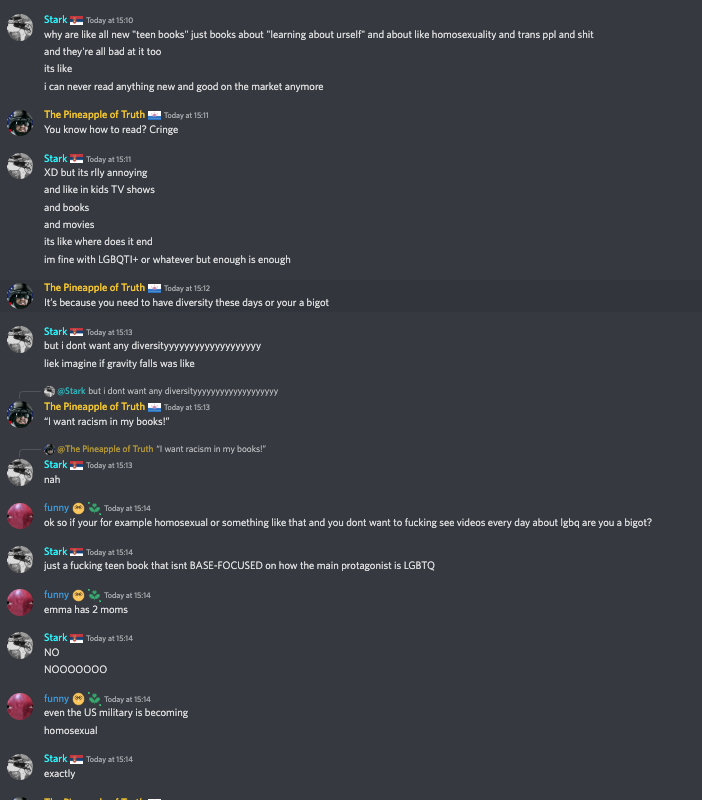Open @Stark mention in the reply preview
Viewport: 702px width, 800px height.
click(x=71, y=391)
